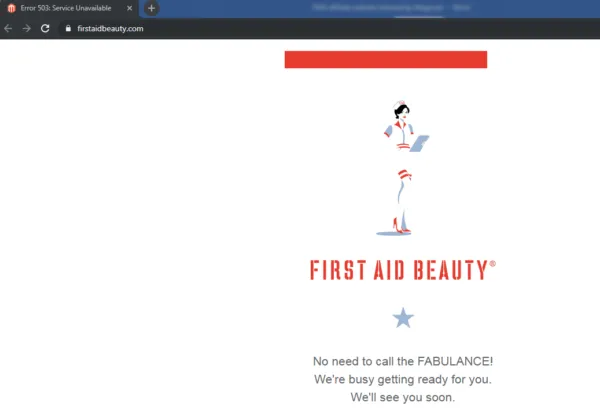
Task: Select the Error 503: Service Unavailable tab
Action: click(69, 8)
